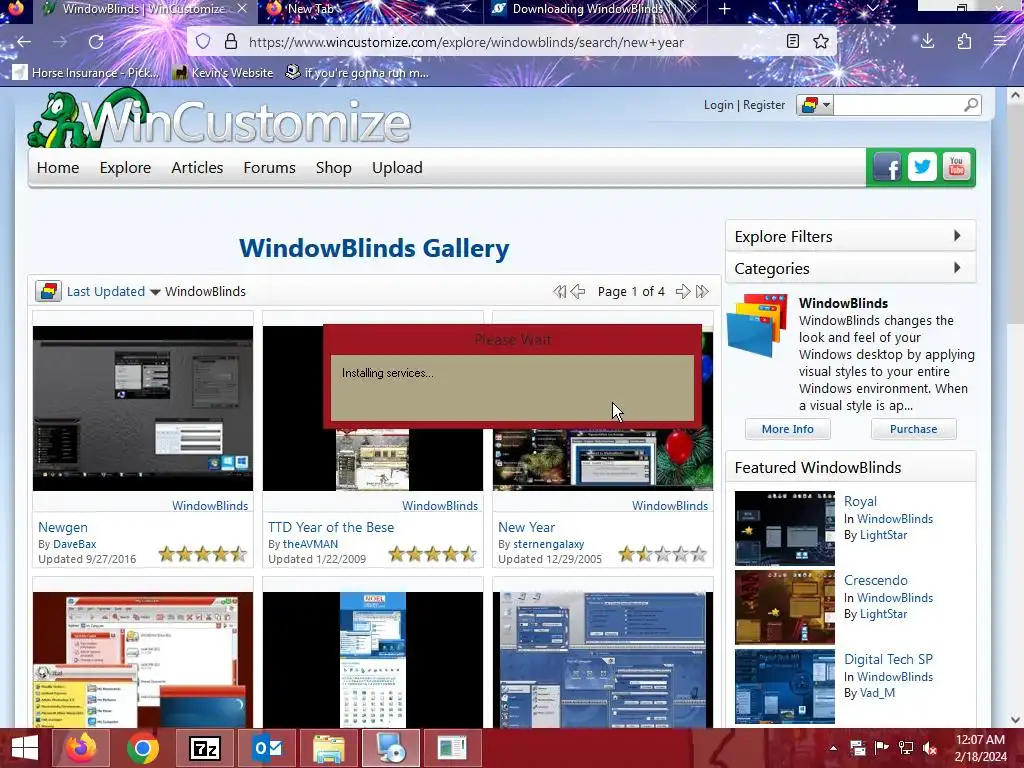
Task: Open the Forums menu item
Action: pyautogui.click(x=270, y=167)
